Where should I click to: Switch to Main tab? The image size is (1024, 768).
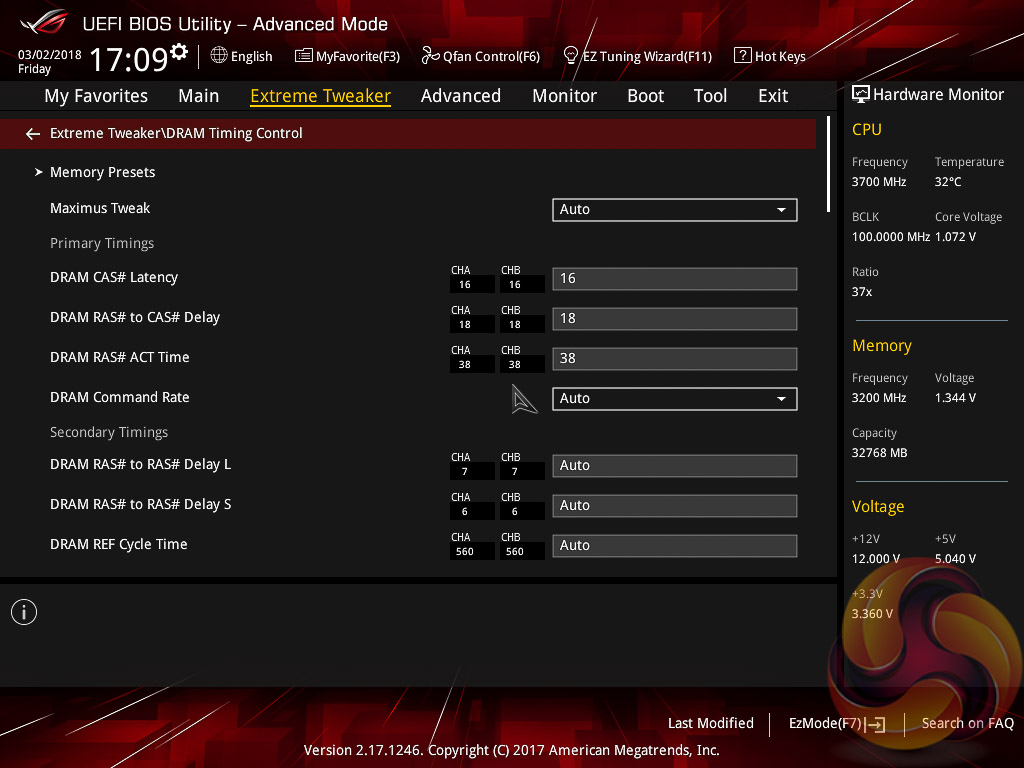coord(199,96)
